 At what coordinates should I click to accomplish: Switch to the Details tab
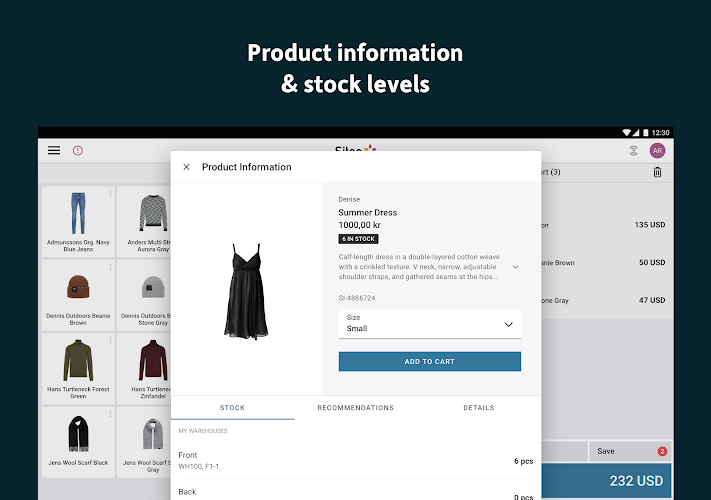click(479, 408)
